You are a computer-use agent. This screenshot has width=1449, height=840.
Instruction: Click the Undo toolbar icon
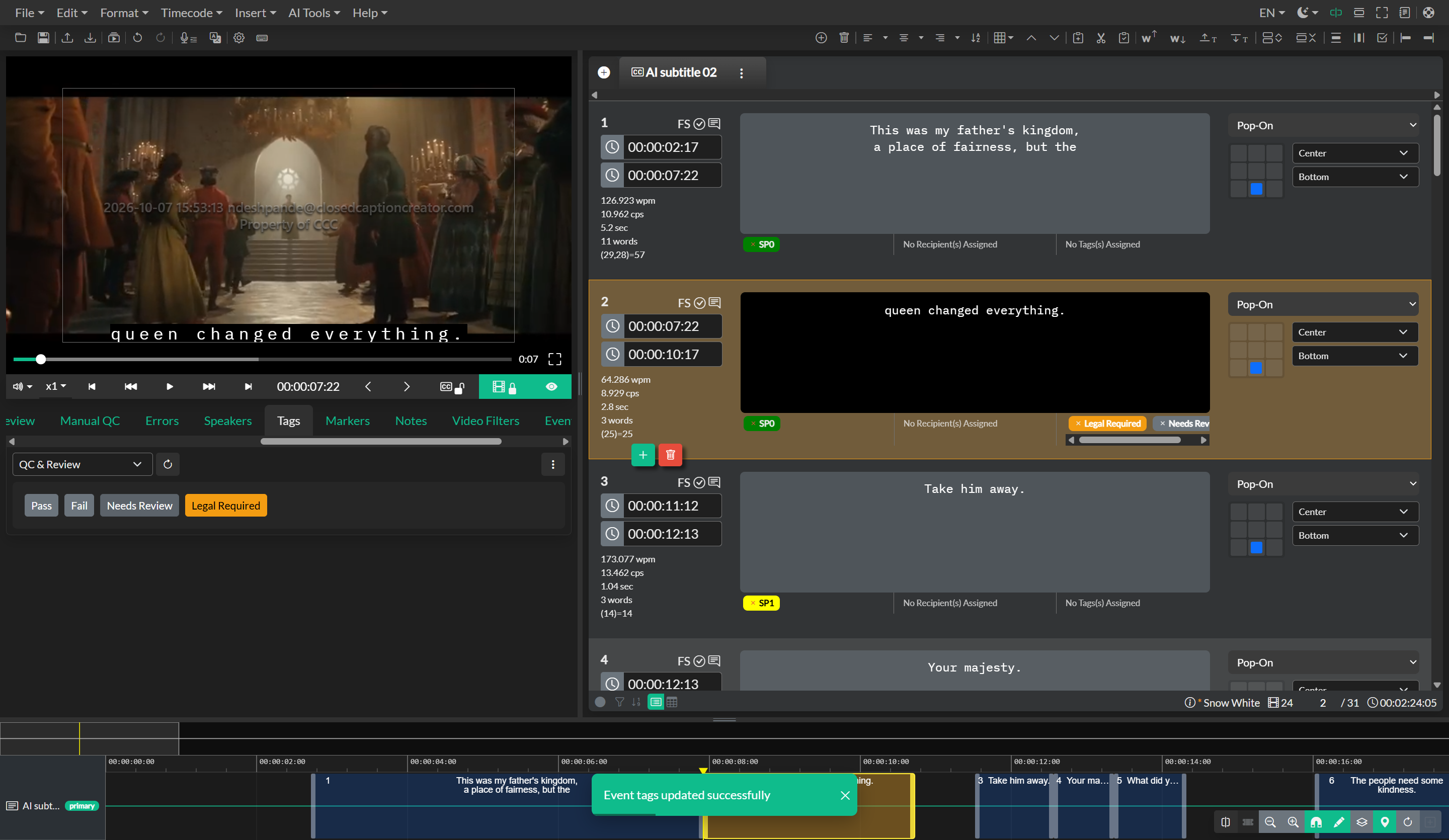[137, 38]
